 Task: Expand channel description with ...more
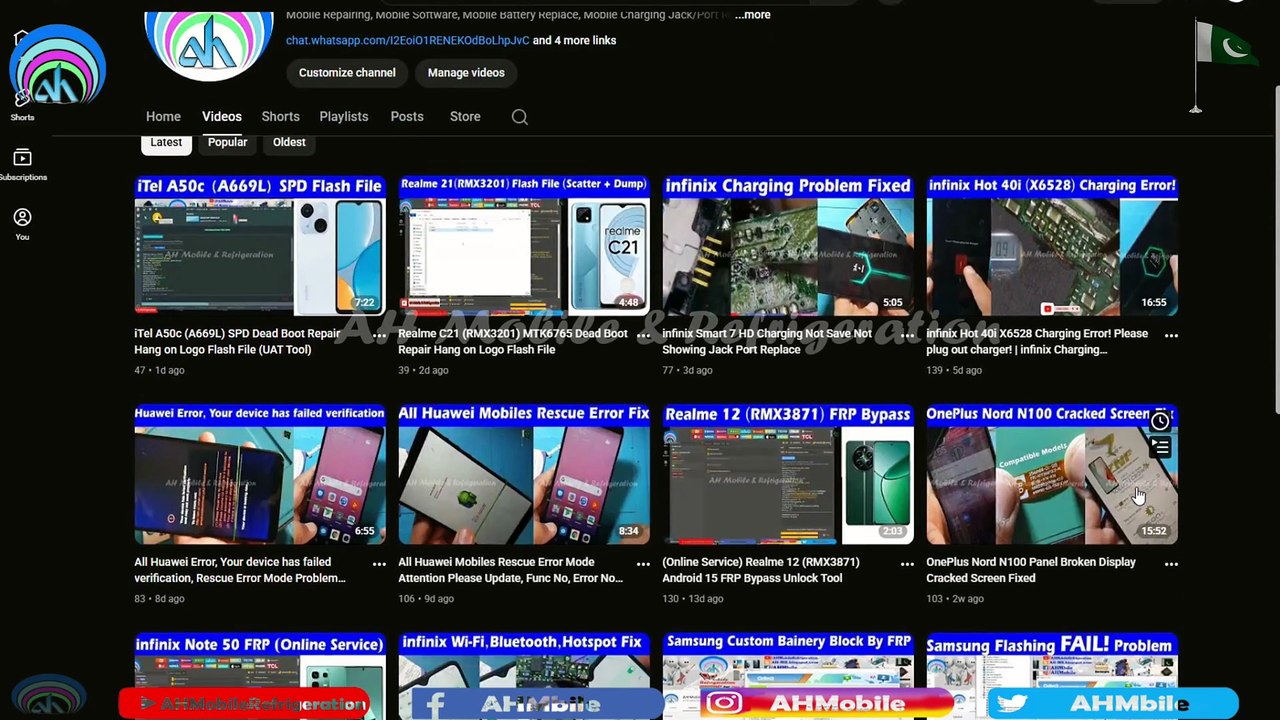click(x=752, y=15)
